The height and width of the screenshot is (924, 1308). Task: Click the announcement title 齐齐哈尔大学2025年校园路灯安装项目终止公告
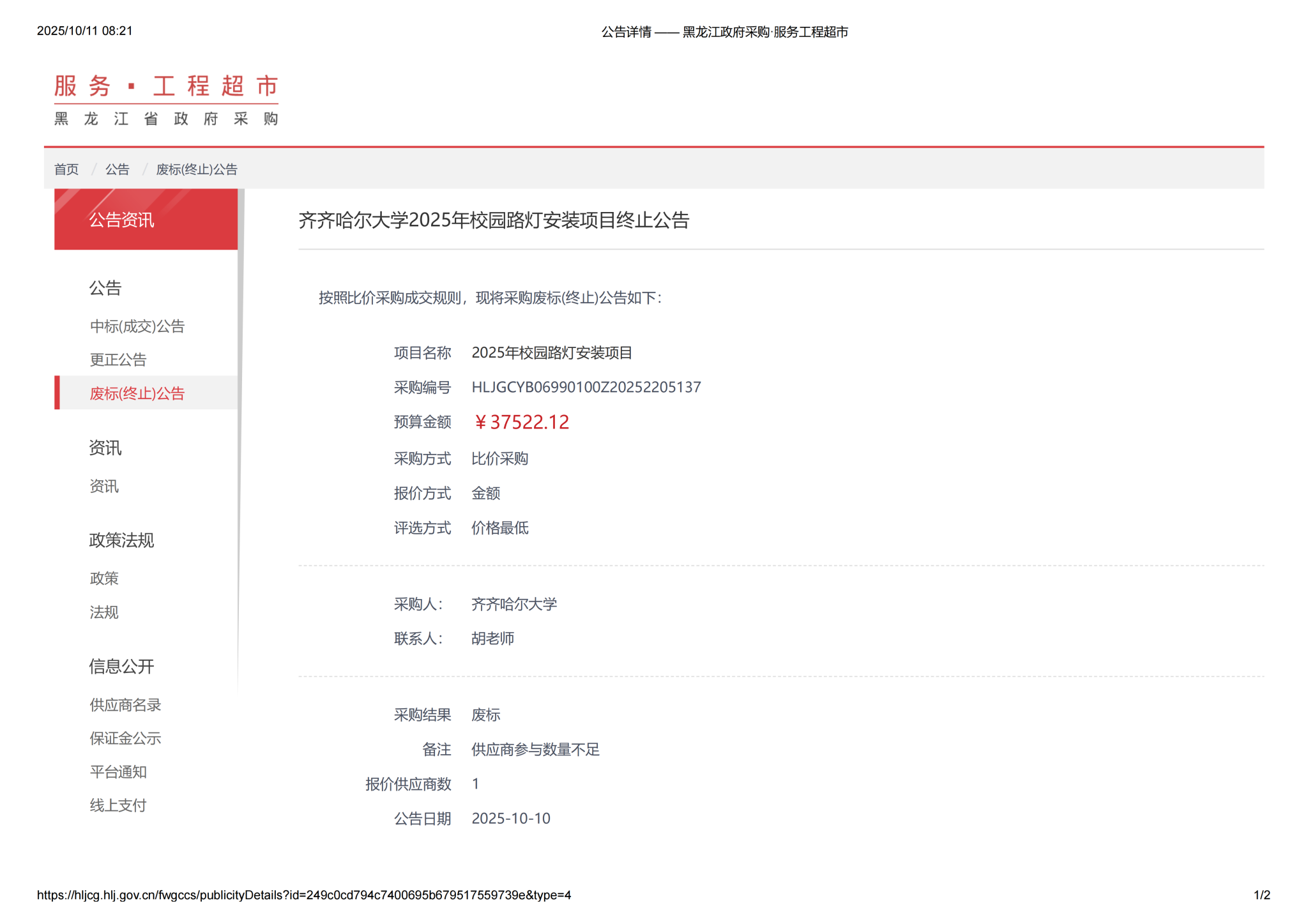[x=494, y=220]
